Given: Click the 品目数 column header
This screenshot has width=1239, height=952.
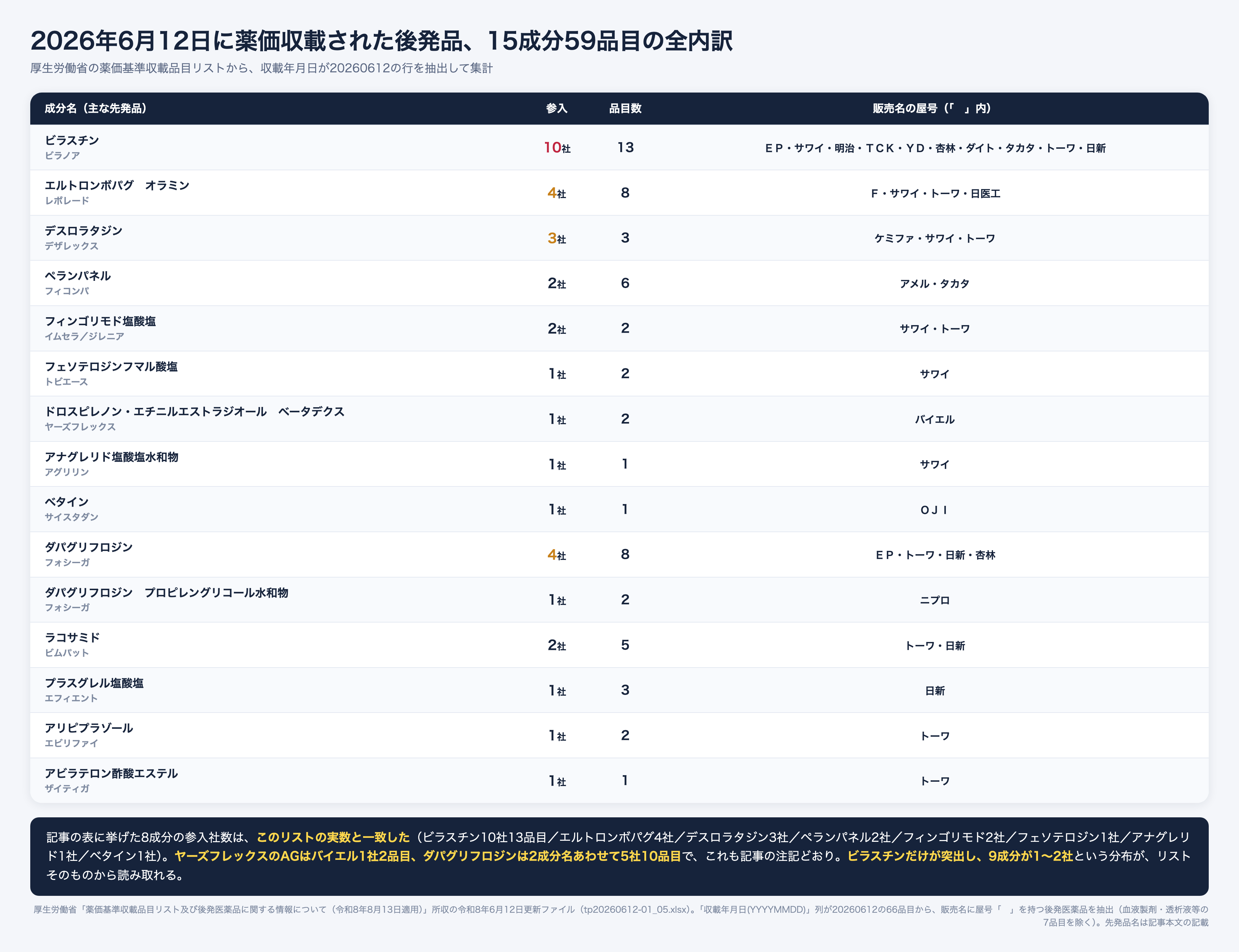Looking at the screenshot, I should (x=625, y=108).
